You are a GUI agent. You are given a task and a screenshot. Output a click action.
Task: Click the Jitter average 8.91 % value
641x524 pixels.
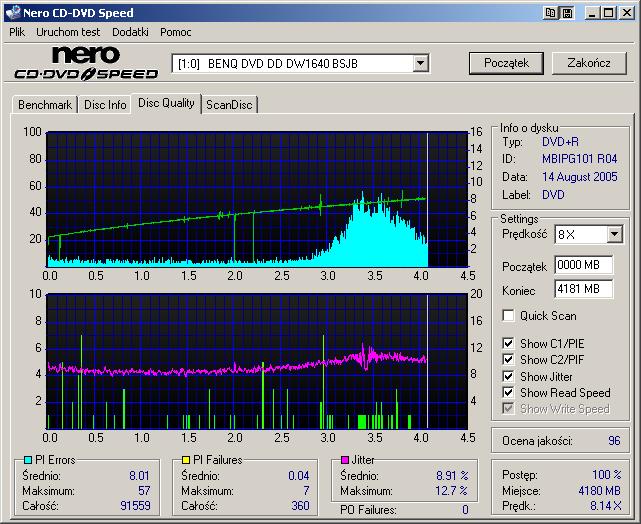[x=452, y=475]
